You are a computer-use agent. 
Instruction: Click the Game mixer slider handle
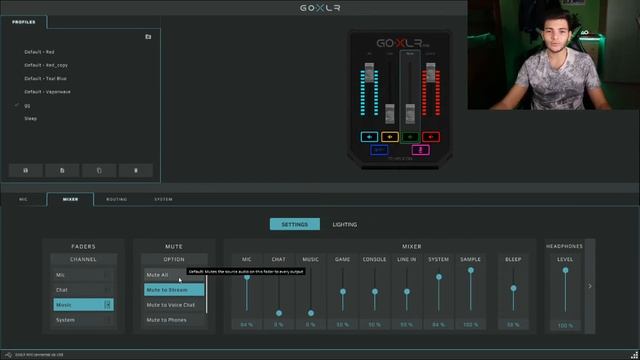pyautogui.click(x=343, y=291)
